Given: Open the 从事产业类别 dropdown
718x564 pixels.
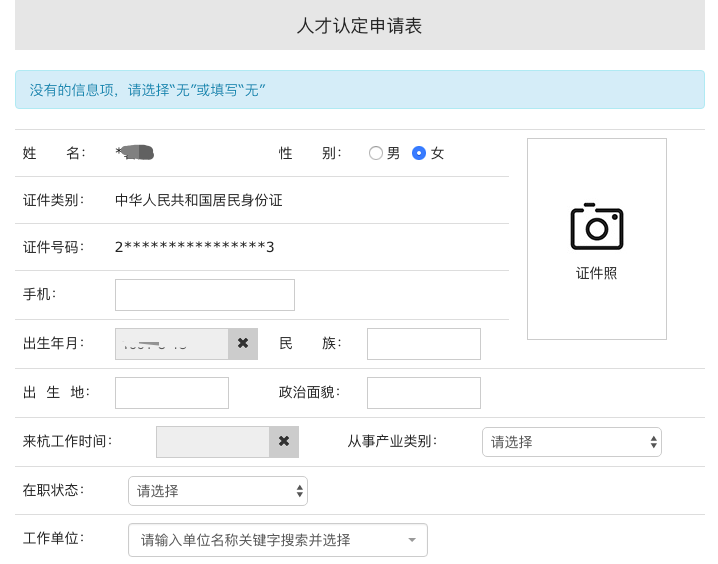Looking at the screenshot, I should tap(572, 442).
